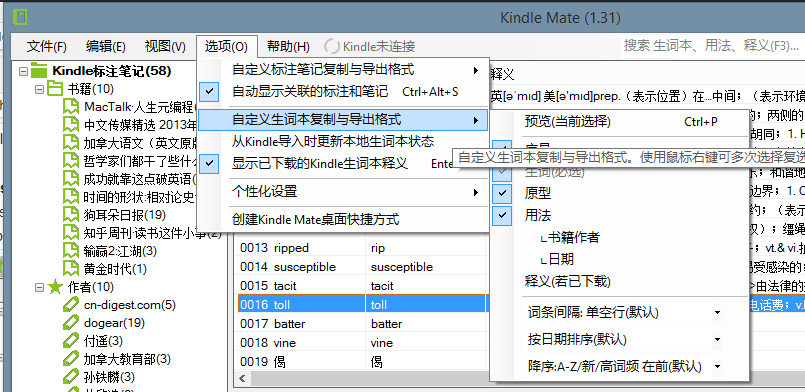Click the Kindle未连接 connection status icon
The height and width of the screenshot is (392, 805).
(332, 46)
